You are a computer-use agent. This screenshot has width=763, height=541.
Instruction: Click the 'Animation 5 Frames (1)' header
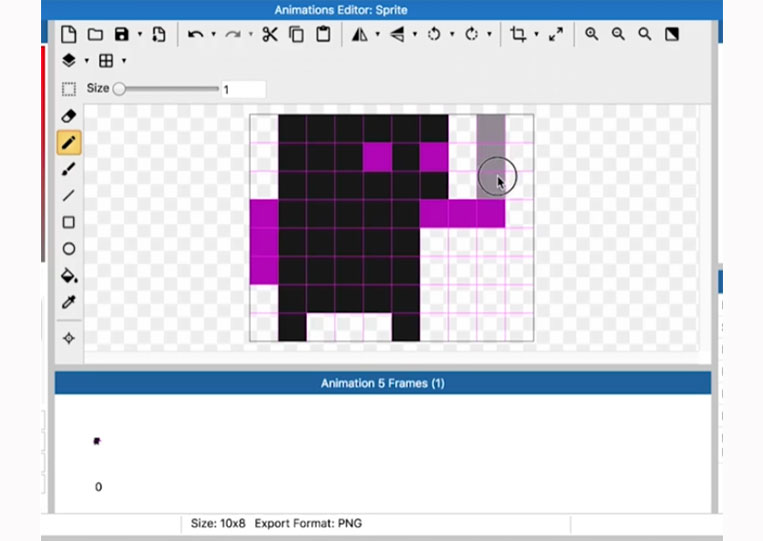tap(382, 383)
